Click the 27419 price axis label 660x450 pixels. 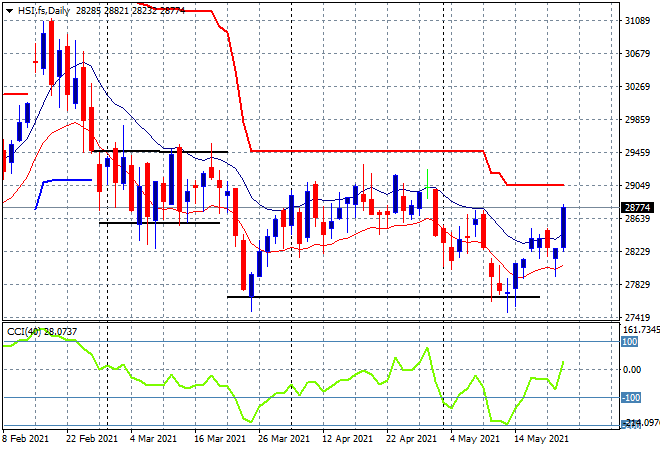[x=637, y=317]
